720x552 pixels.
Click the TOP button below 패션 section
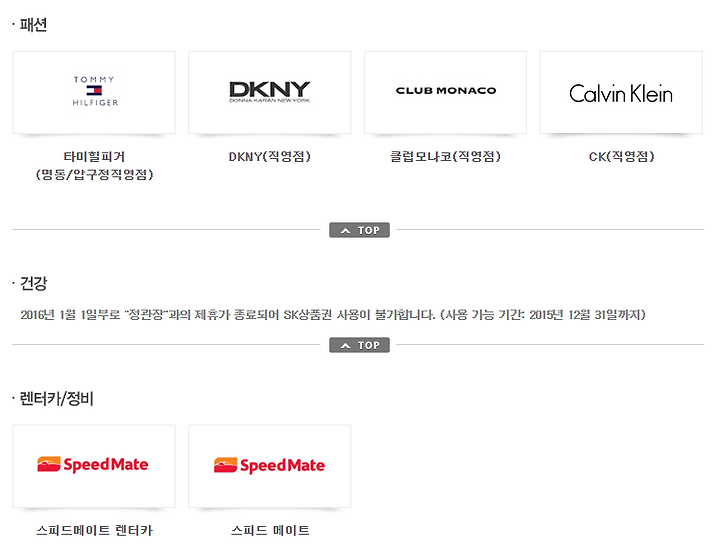tap(360, 230)
